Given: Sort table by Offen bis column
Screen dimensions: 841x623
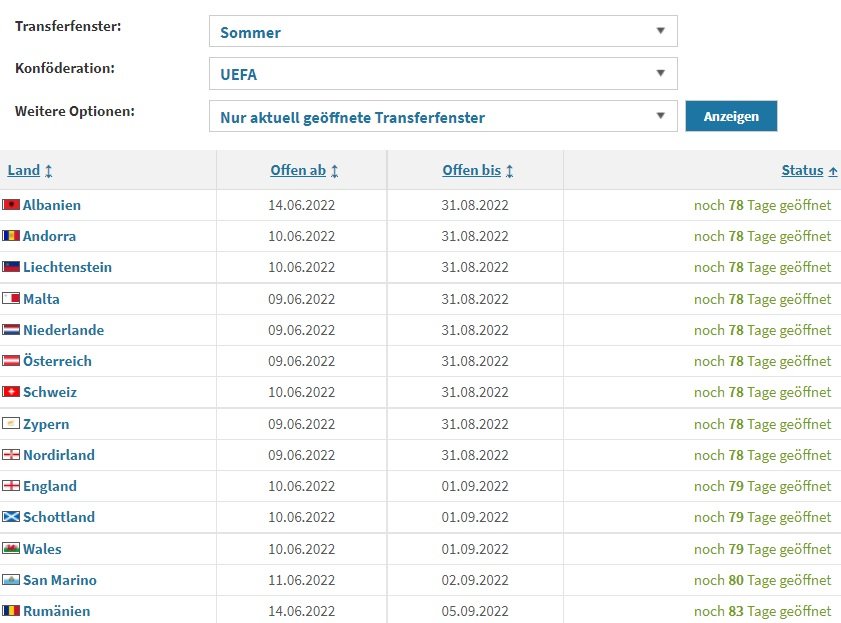Looking at the screenshot, I should pos(471,170).
